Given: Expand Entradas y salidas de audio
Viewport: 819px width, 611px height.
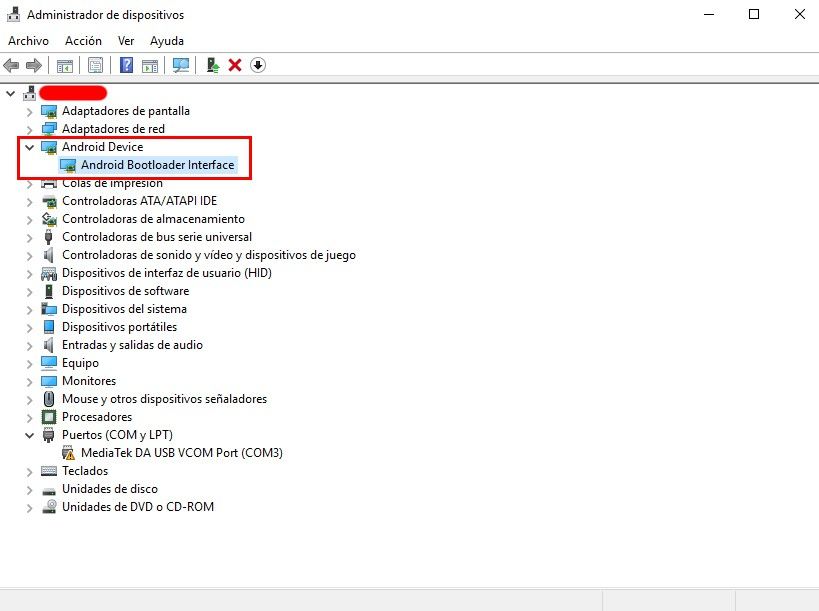Looking at the screenshot, I should [30, 346].
